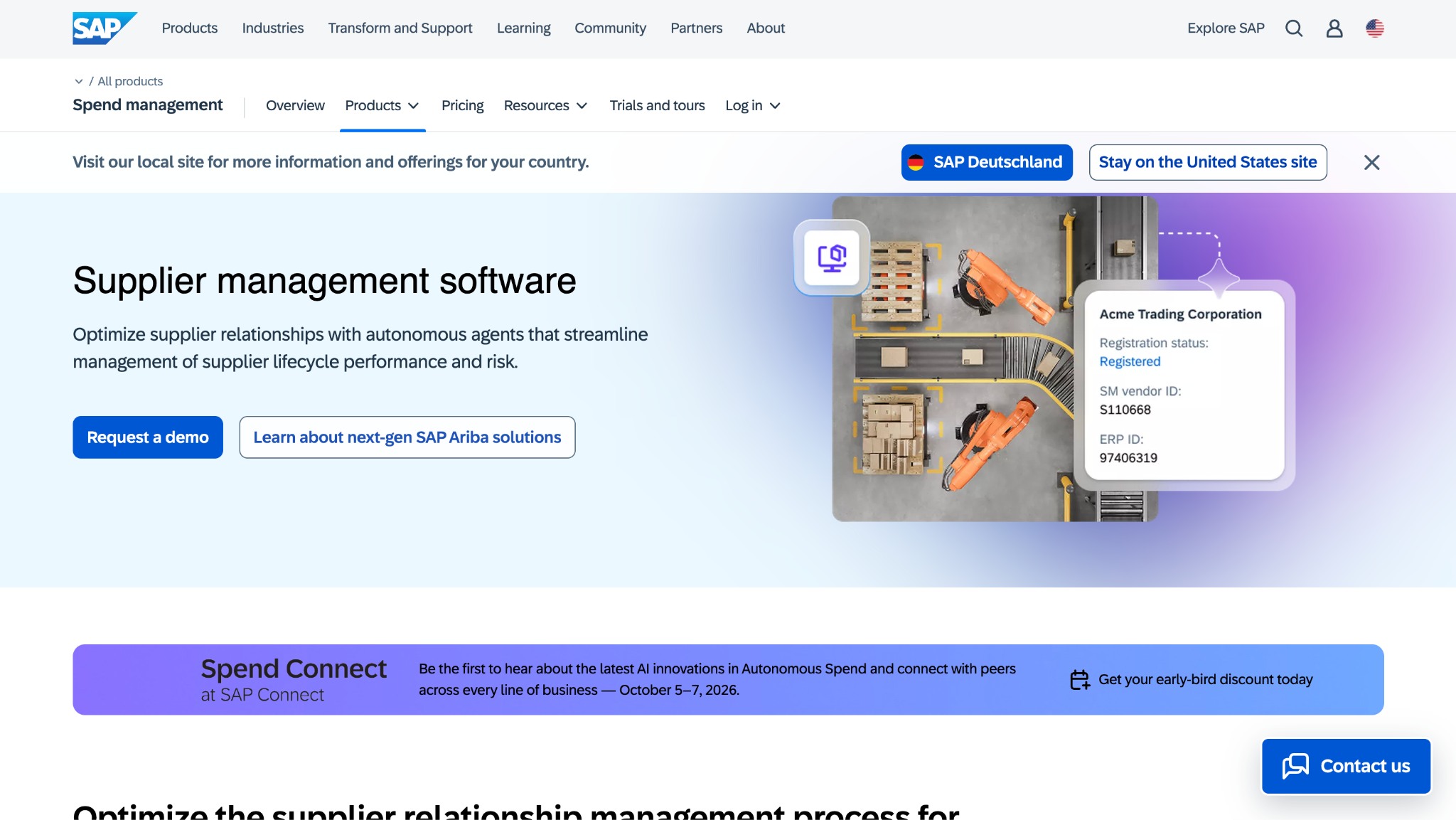Open the Partners menu
1456x820 pixels.
[x=696, y=28]
